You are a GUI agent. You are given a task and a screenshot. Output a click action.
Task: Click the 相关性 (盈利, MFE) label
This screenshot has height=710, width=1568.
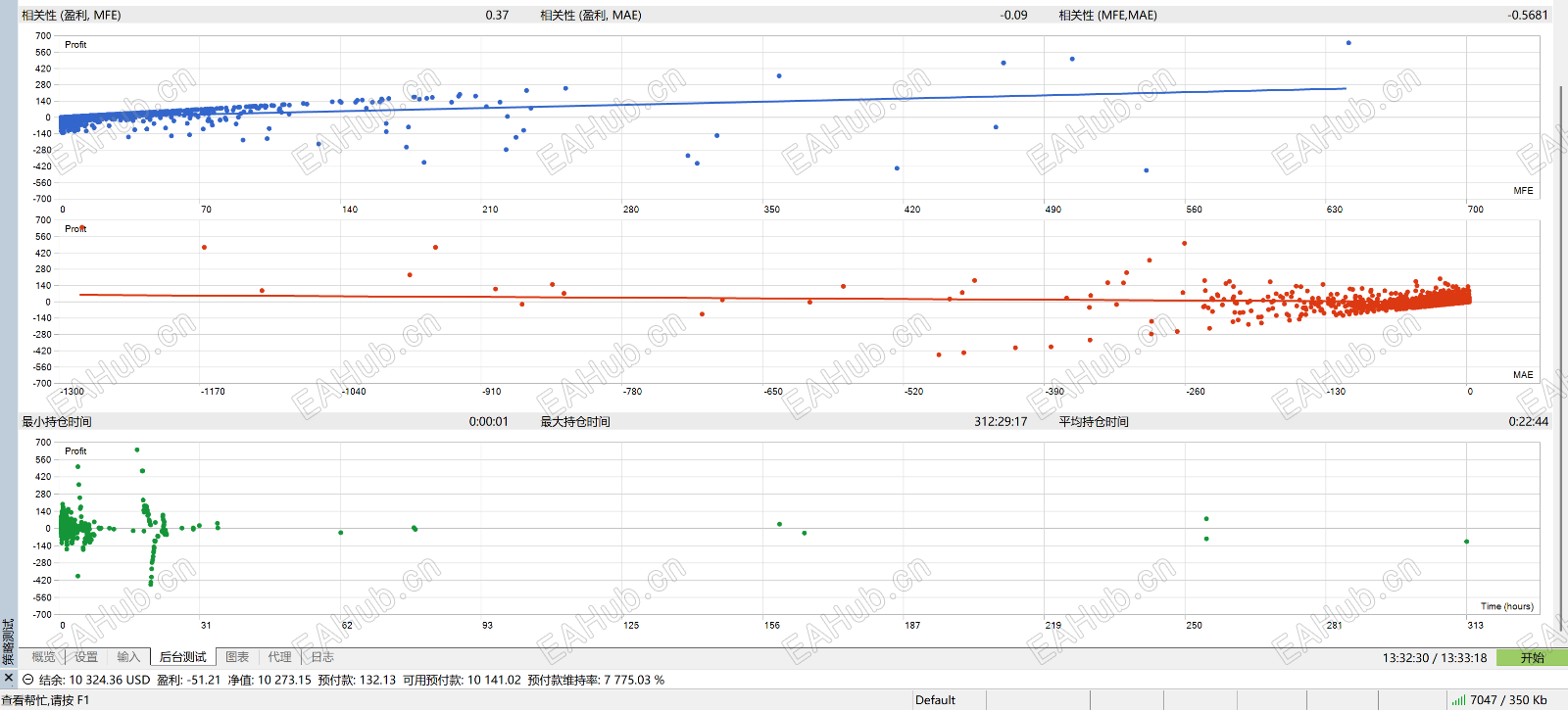72,15
